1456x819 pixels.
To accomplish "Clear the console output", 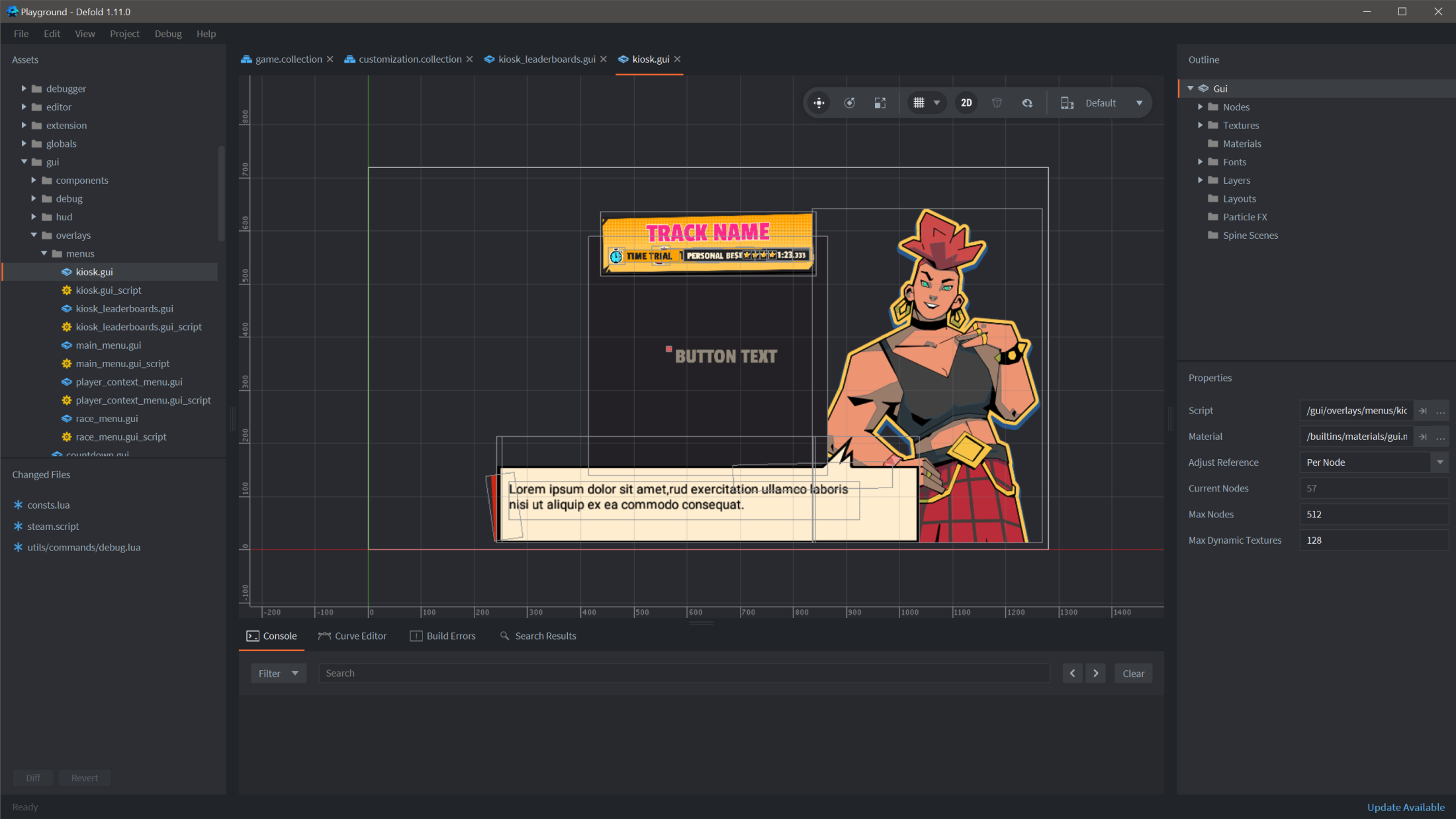I will (x=1133, y=673).
